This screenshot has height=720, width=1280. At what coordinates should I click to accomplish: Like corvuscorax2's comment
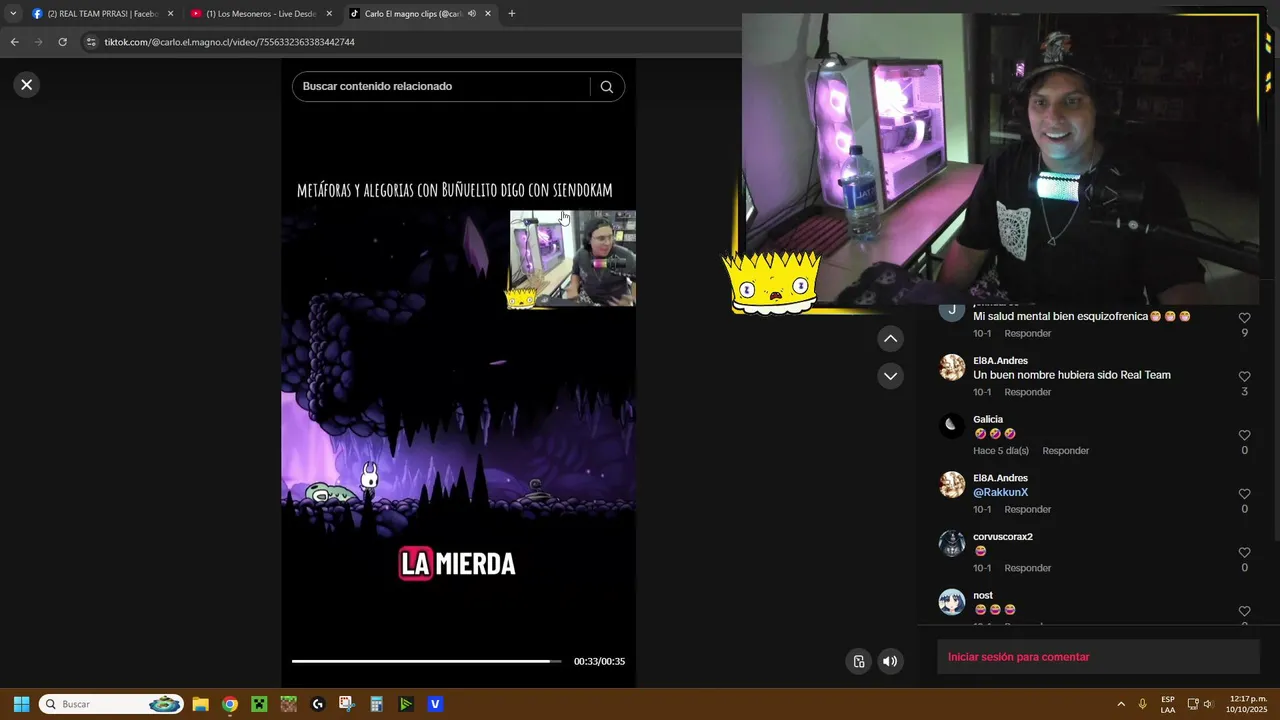pos(1244,553)
